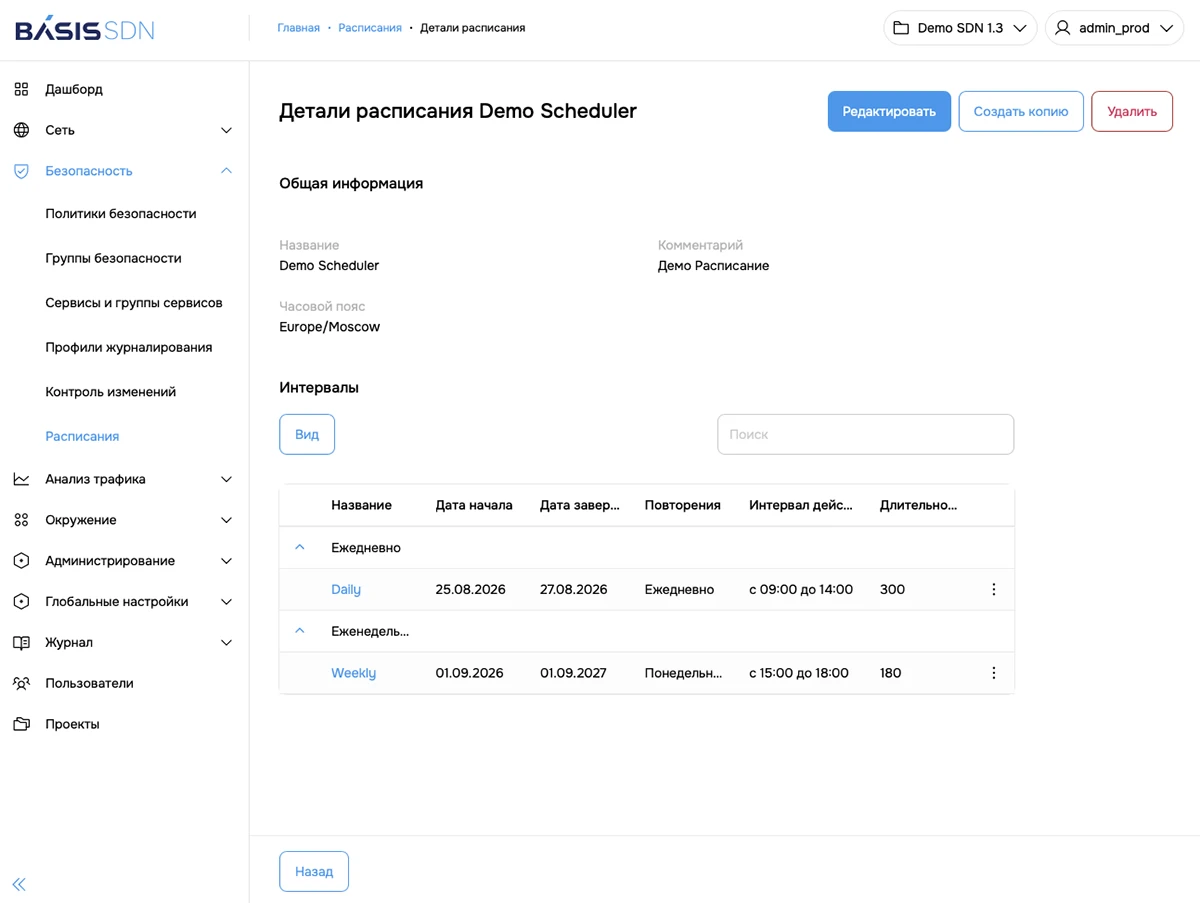Click the Basis SDN logo
Image resolution: width=1200 pixels, height=903 pixels.
[x=85, y=28]
